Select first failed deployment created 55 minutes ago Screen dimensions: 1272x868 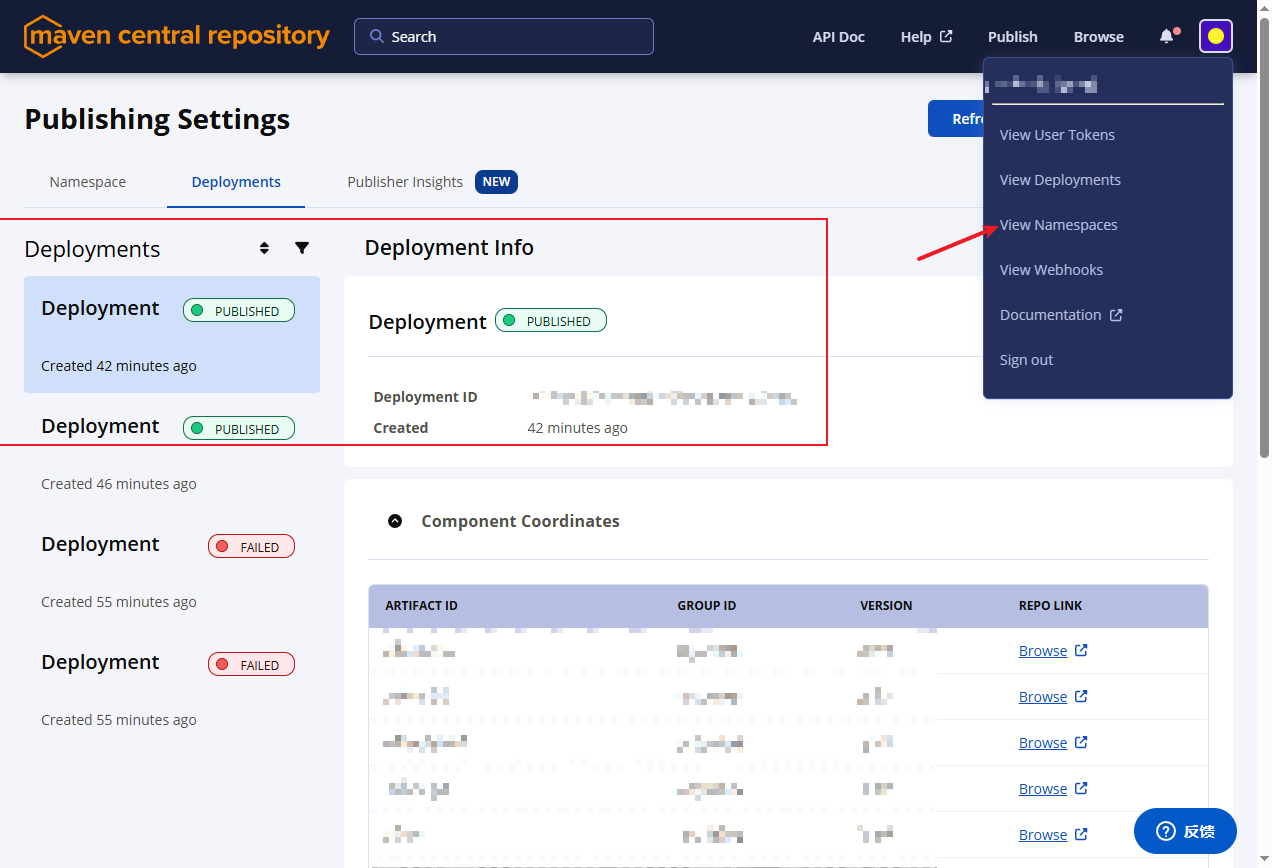[172, 571]
